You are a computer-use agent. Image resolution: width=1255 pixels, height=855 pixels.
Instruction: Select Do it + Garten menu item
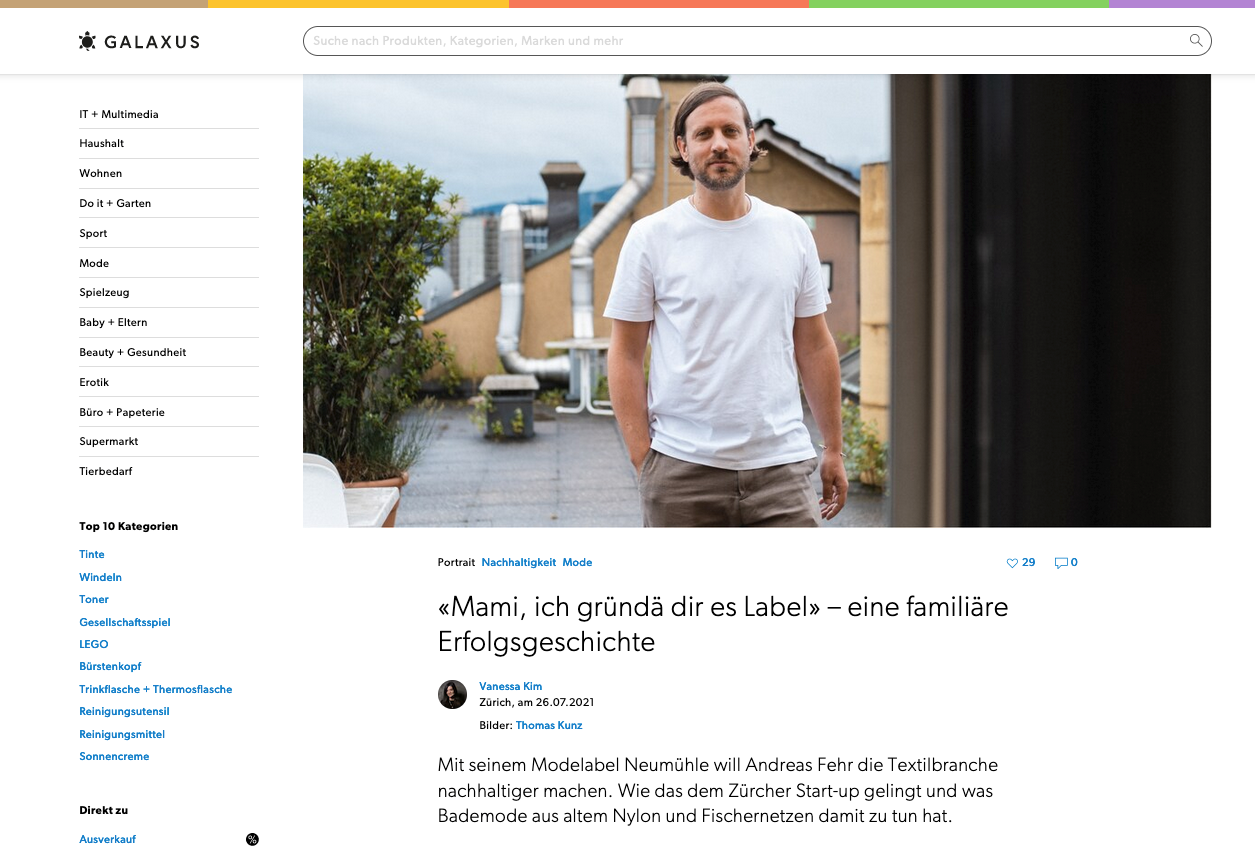[115, 203]
